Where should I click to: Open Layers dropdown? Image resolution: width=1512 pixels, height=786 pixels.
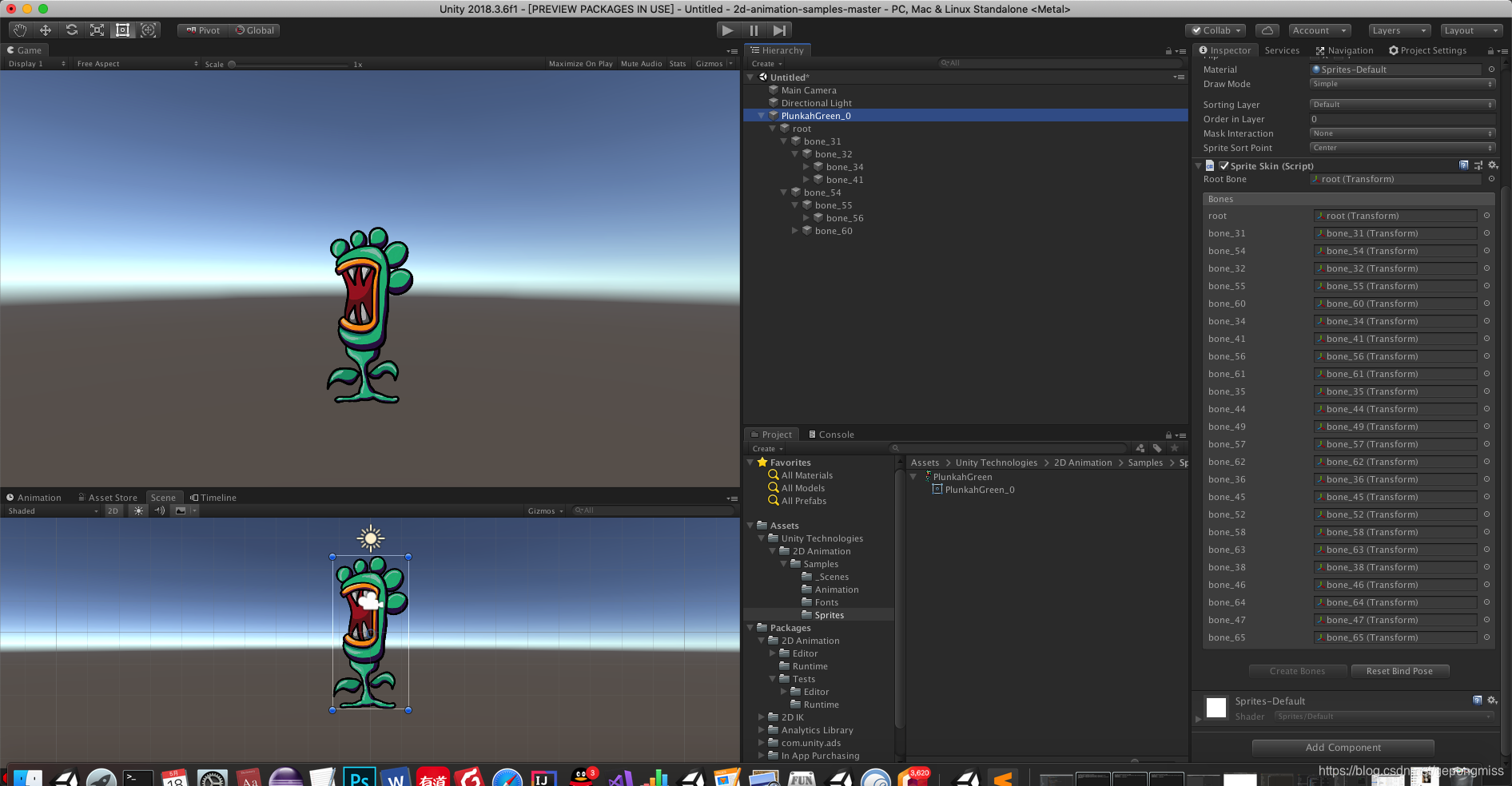[1399, 30]
